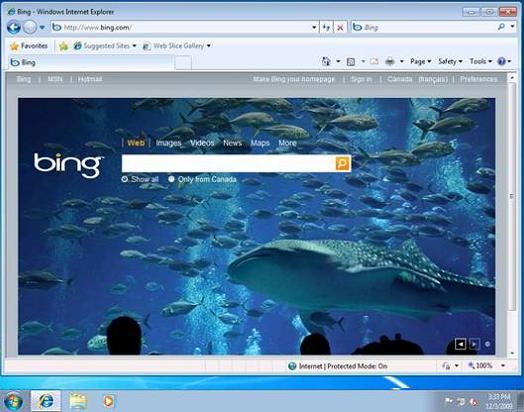Open the Page menu
524x412 pixels.
[420, 61]
